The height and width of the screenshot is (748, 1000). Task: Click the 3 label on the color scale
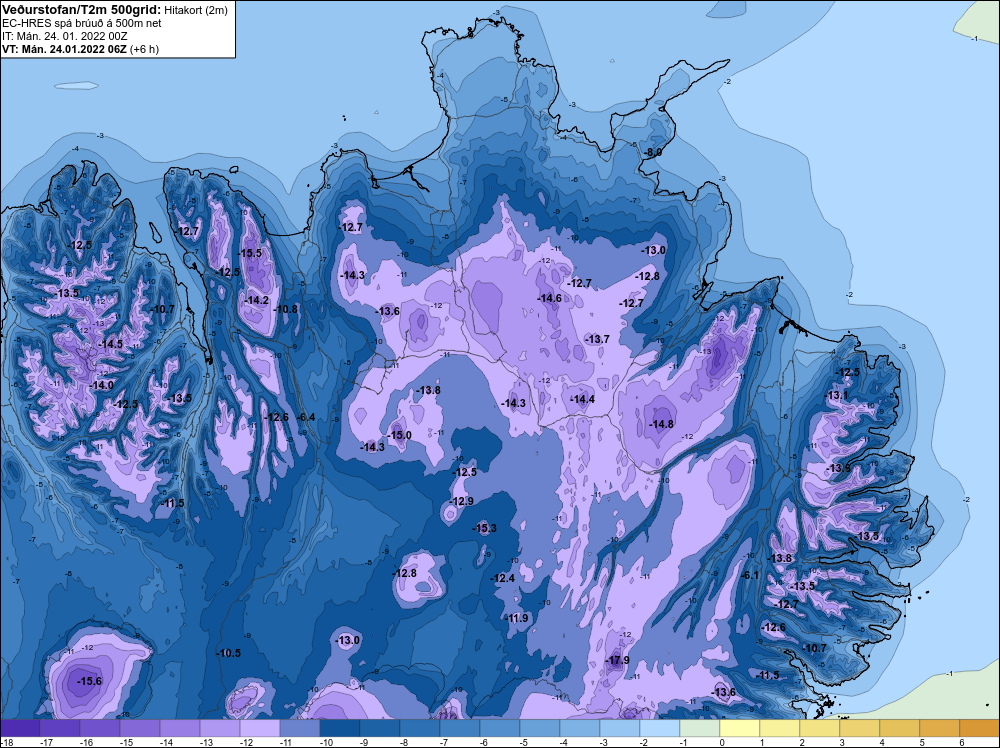842,742
